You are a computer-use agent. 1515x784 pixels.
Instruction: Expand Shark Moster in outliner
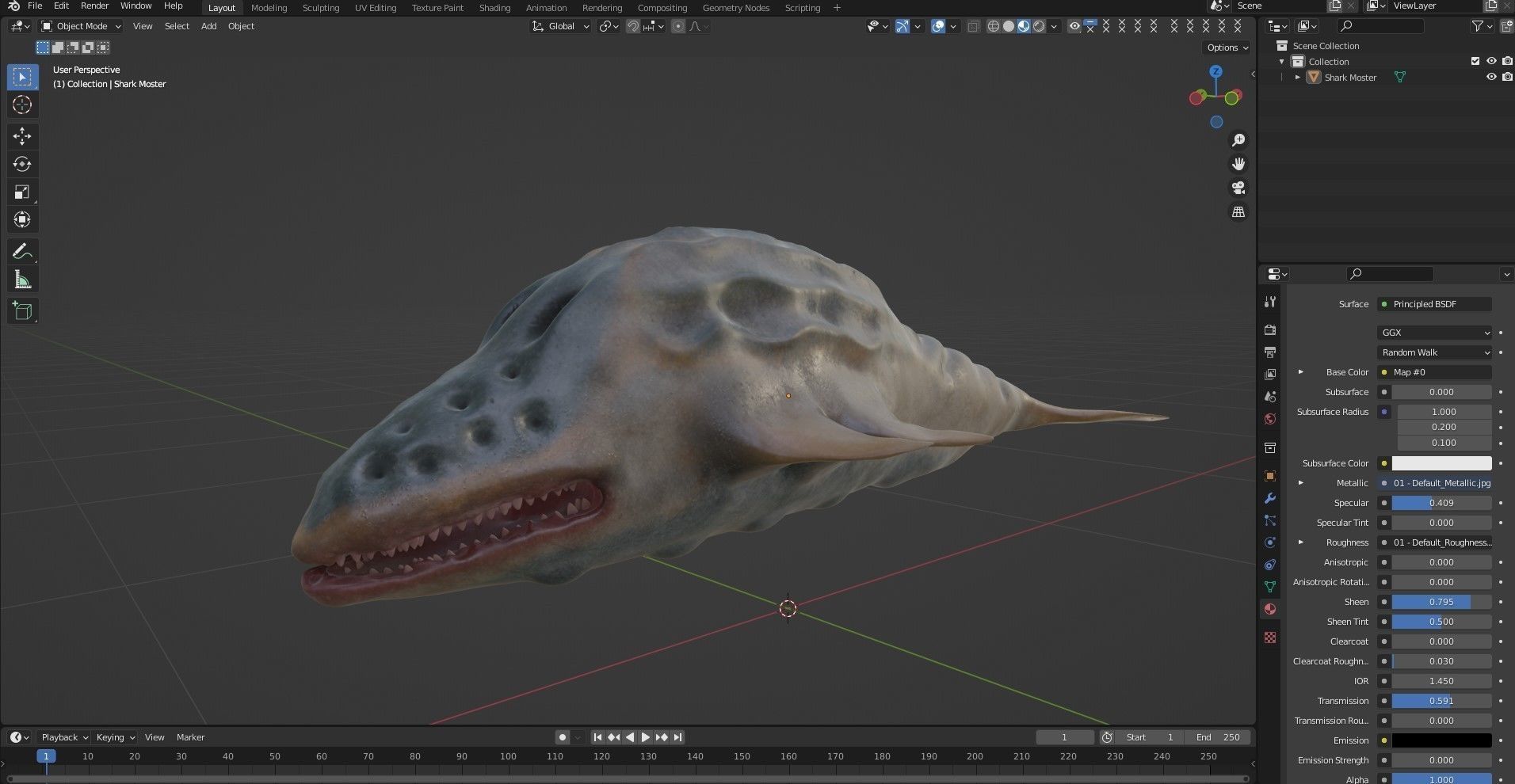[1297, 78]
